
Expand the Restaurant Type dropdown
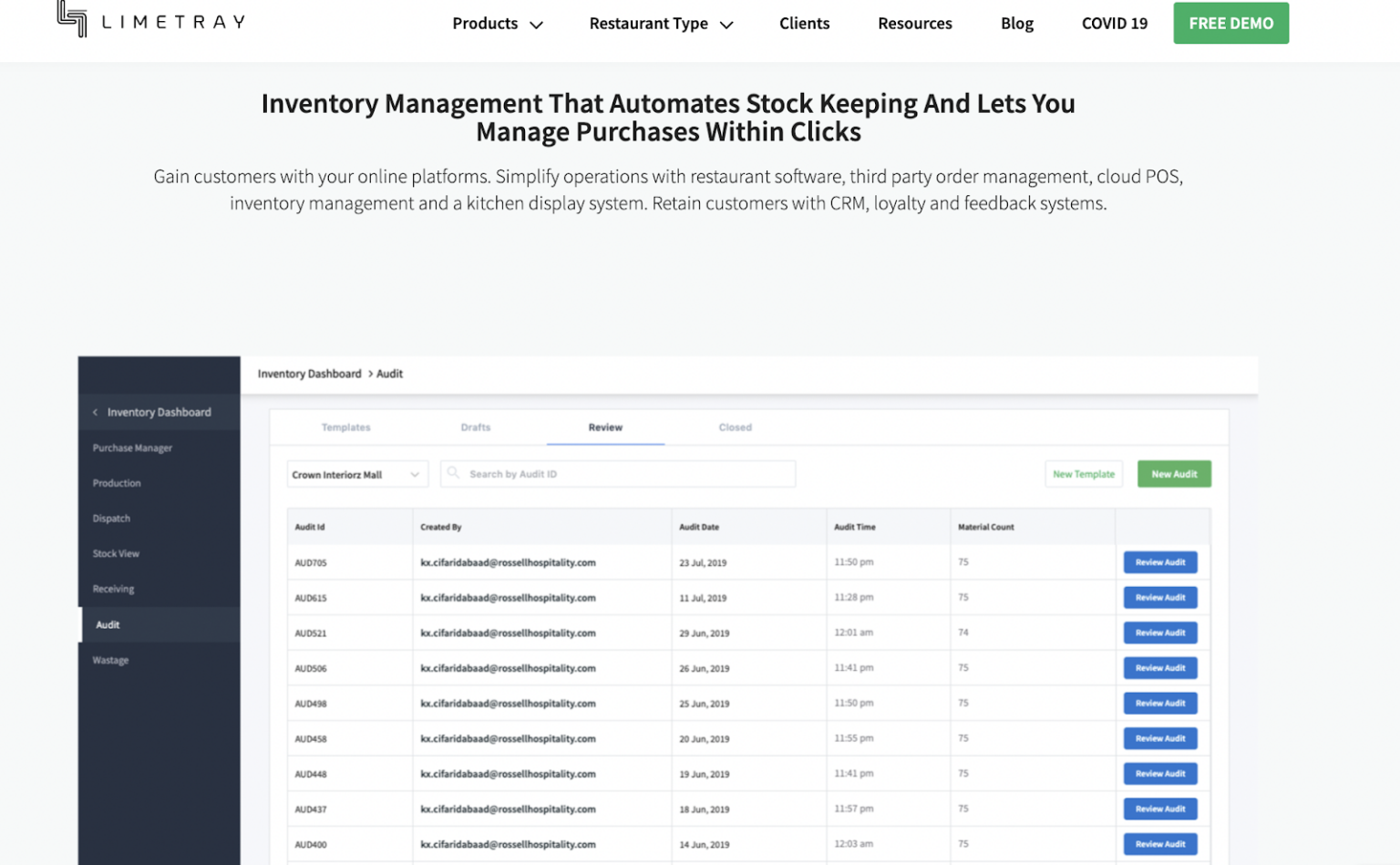(x=660, y=24)
